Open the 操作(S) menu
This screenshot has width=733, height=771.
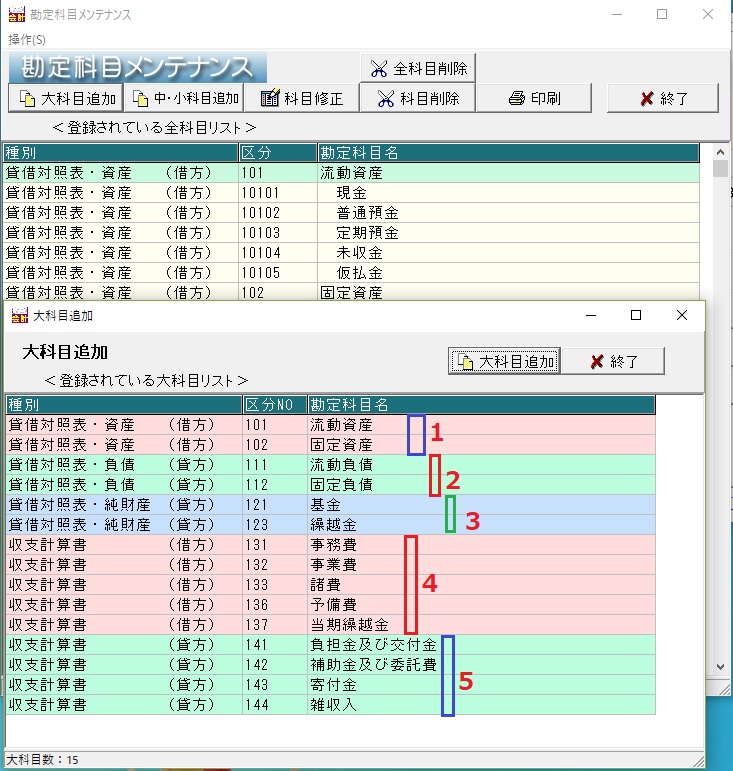[x=27, y=39]
